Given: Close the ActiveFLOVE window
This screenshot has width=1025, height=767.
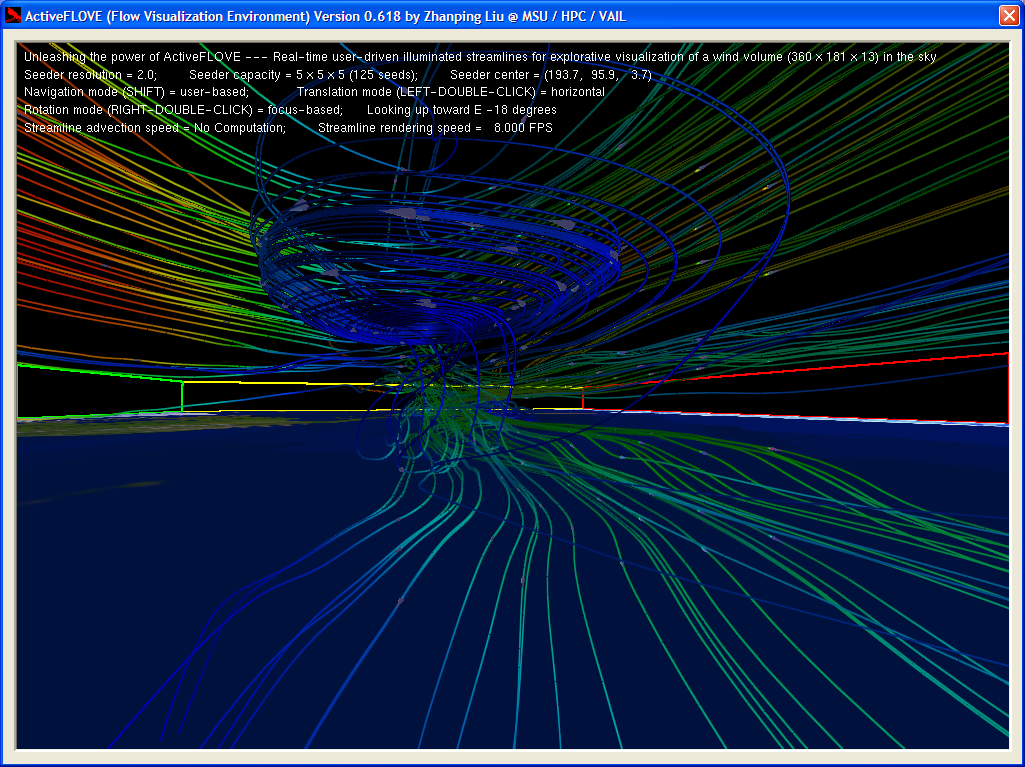Looking at the screenshot, I should 1008,15.
